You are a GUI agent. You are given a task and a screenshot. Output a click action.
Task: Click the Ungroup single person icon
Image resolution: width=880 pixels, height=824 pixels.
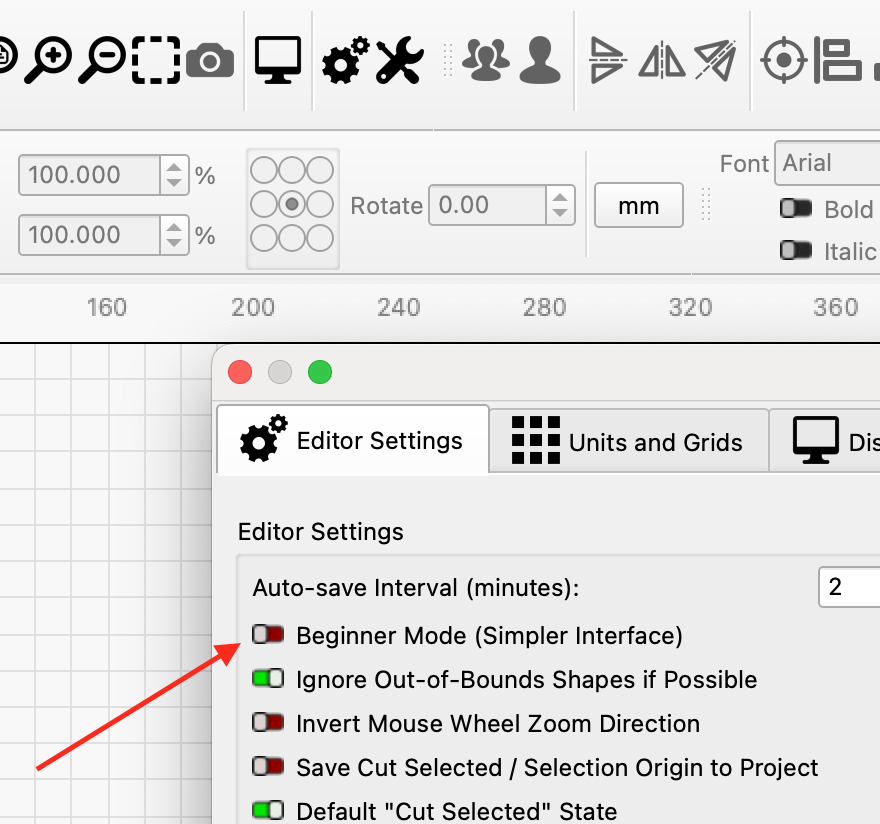point(540,60)
